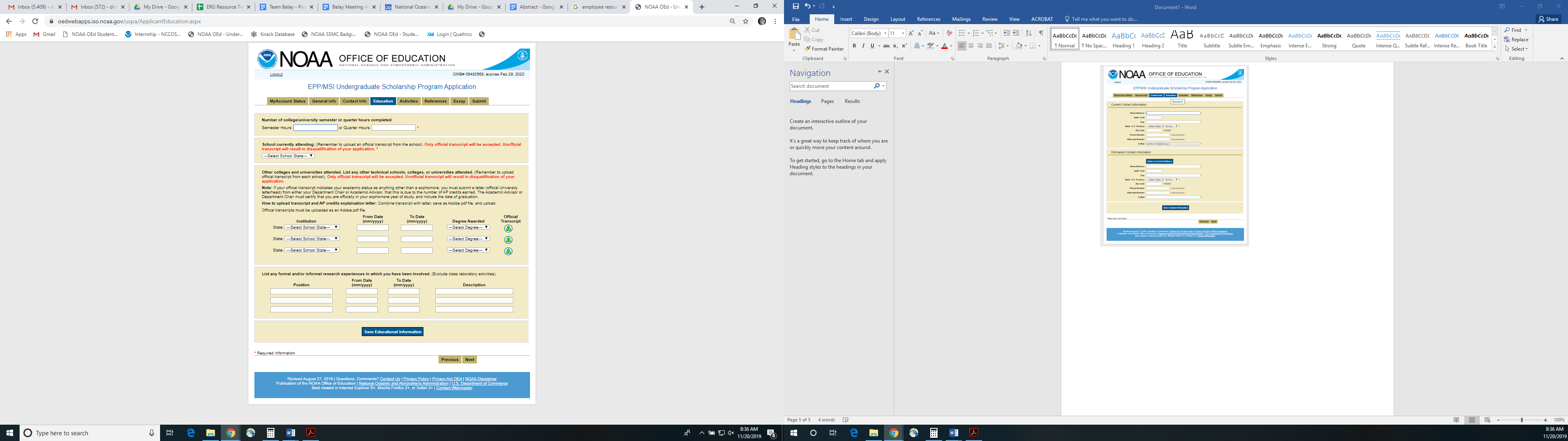This screenshot has width=1568, height=441.
Task: Click the Sort A-Z icon
Action: (x=1029, y=33)
